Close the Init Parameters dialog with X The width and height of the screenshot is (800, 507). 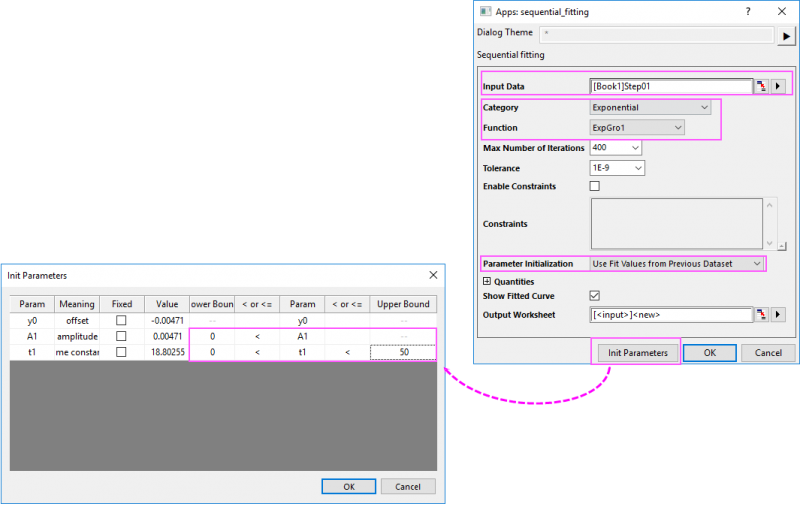pyautogui.click(x=432, y=274)
